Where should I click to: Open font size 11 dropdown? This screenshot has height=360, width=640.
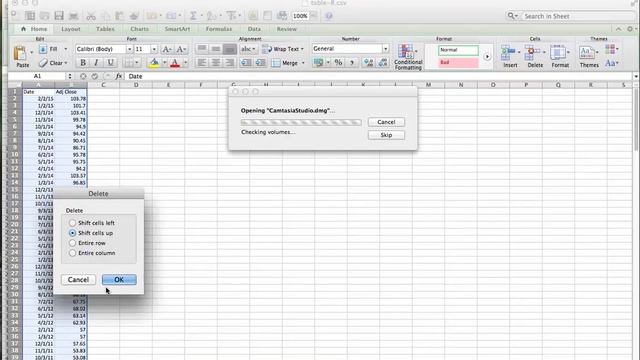coord(154,49)
